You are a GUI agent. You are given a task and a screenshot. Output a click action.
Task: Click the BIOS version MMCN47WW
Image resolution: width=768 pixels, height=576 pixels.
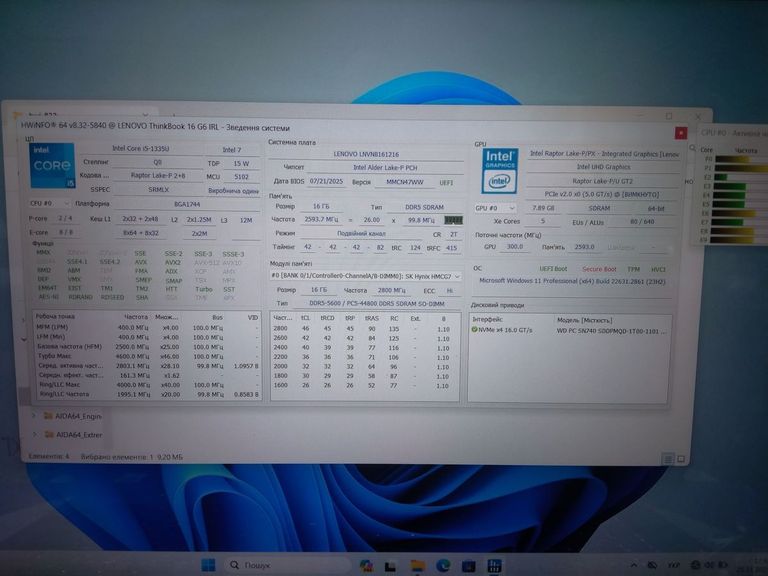405,182
